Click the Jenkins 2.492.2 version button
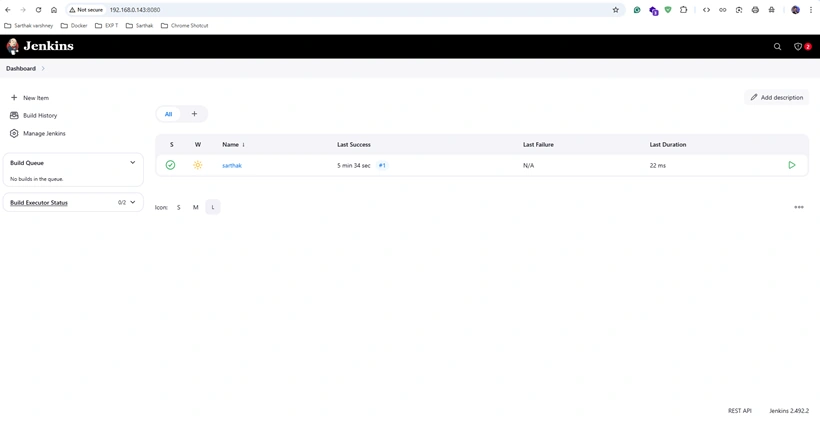 click(789, 411)
